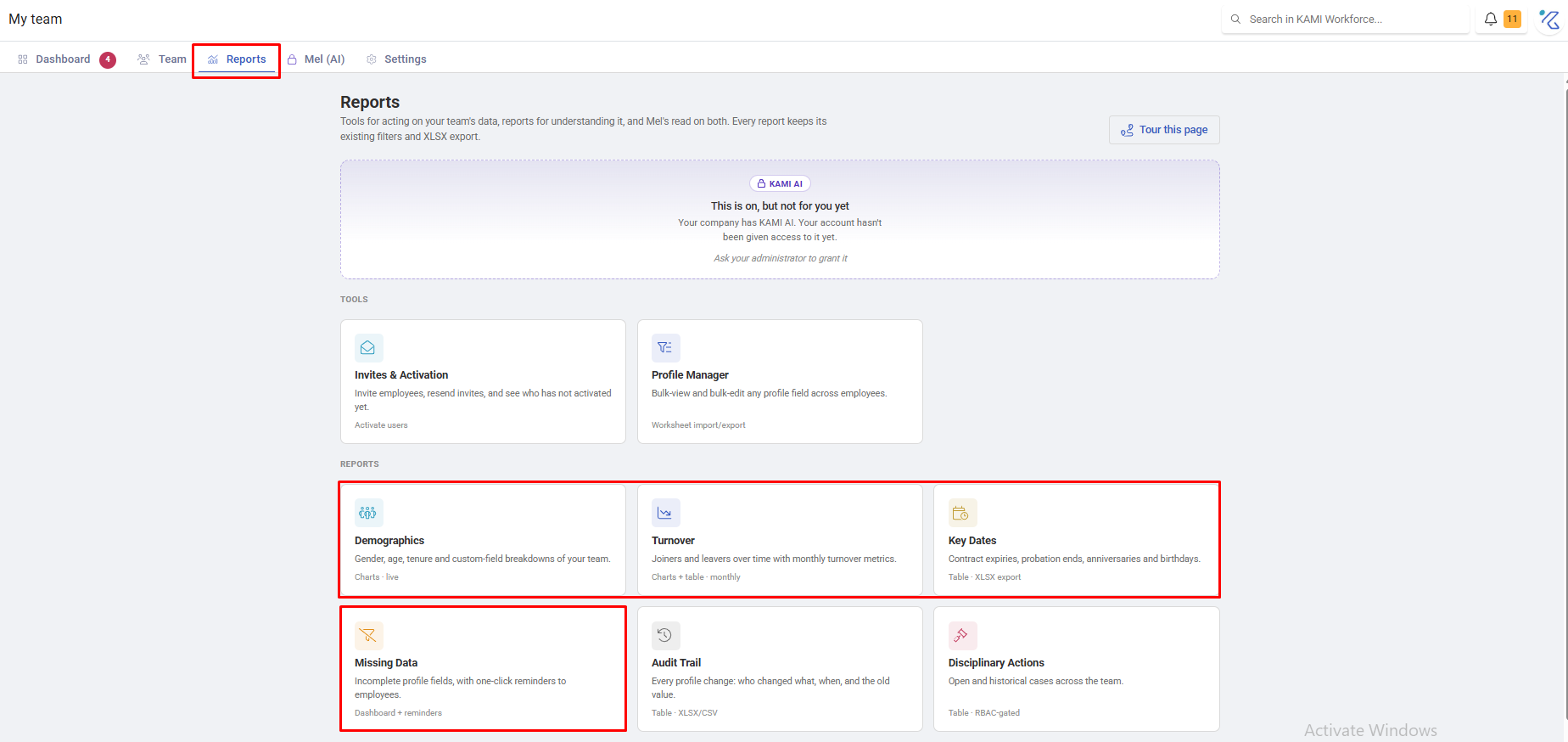Click the 'My team' title text
Viewport: 1568px width, 742px height.
pyautogui.click(x=36, y=19)
